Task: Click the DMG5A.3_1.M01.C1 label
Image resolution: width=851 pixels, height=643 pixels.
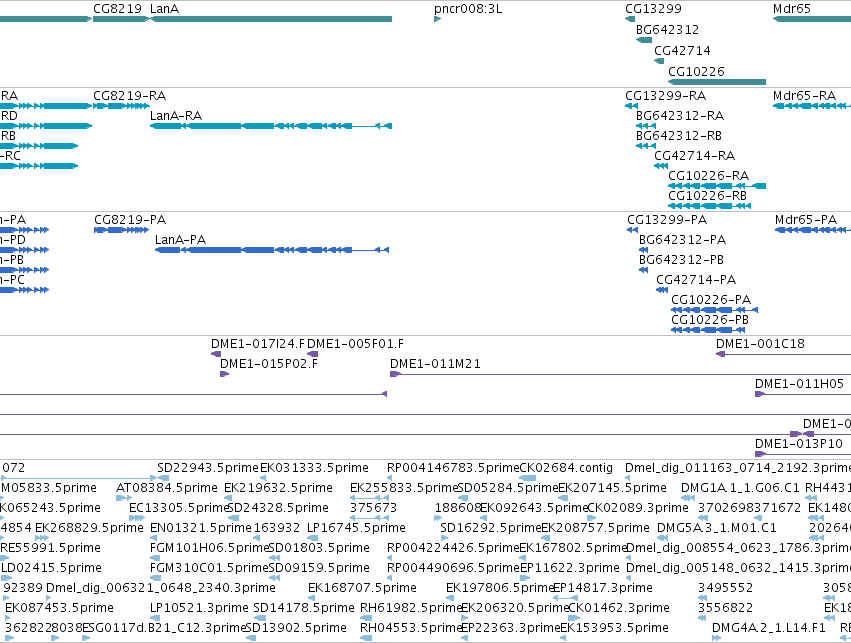Action: coord(716,528)
